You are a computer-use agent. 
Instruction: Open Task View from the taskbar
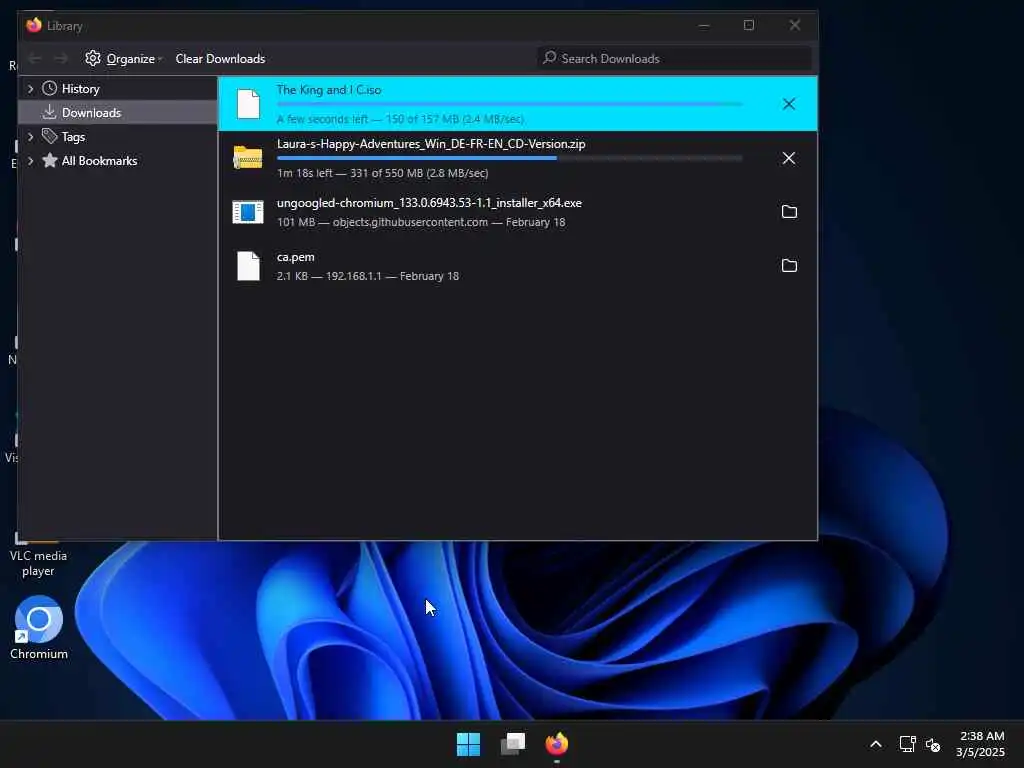tap(513, 744)
